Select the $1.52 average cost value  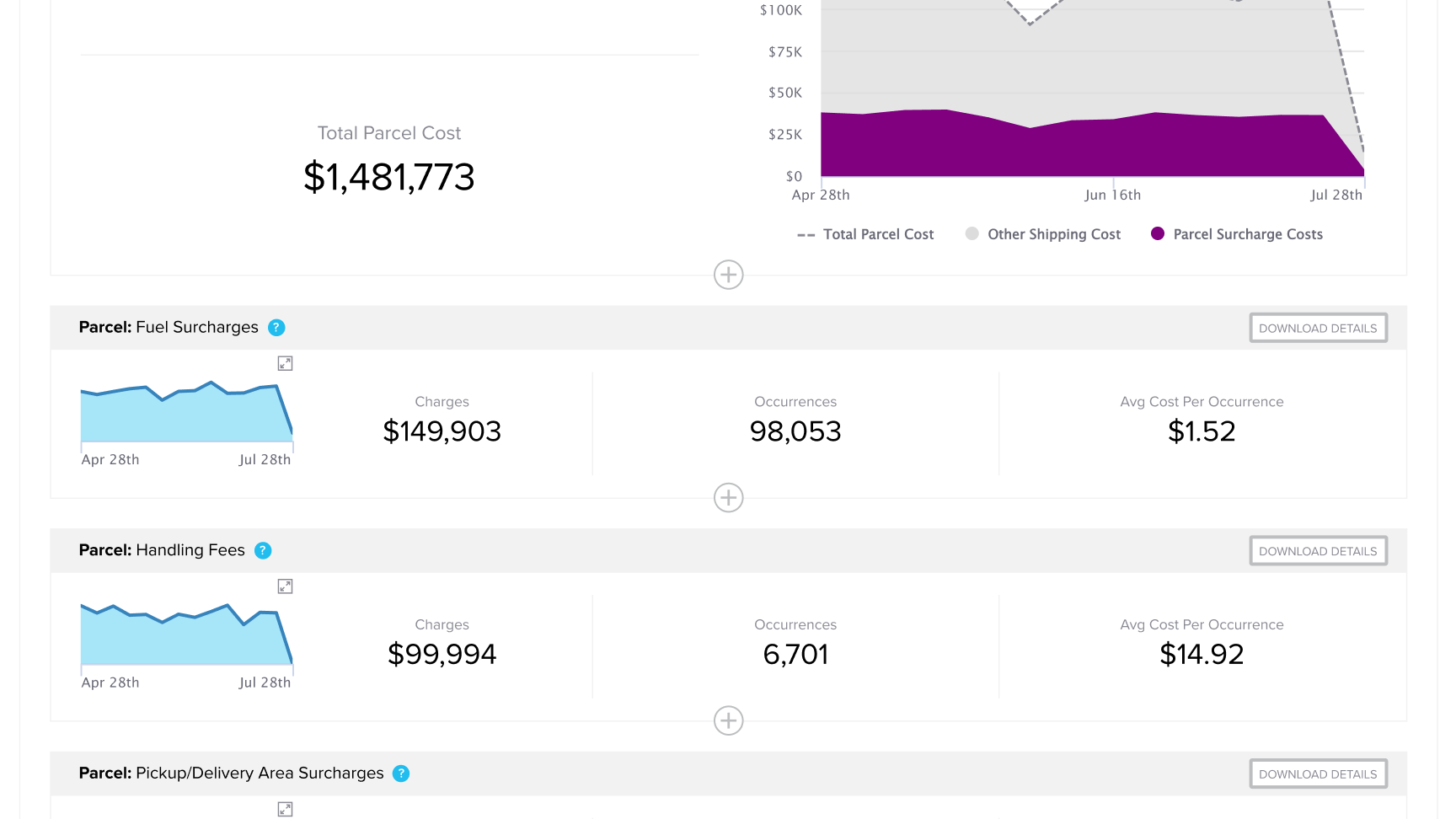(x=1202, y=431)
